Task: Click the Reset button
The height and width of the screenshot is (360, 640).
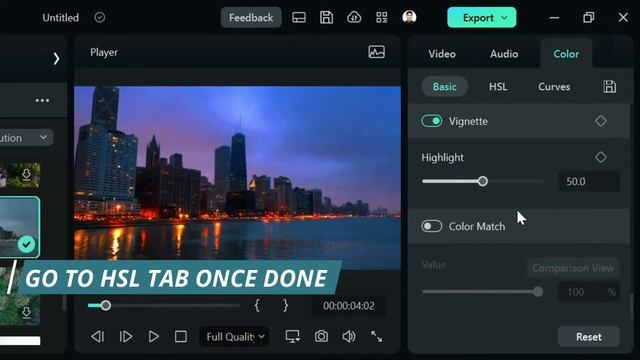Action: [589, 337]
